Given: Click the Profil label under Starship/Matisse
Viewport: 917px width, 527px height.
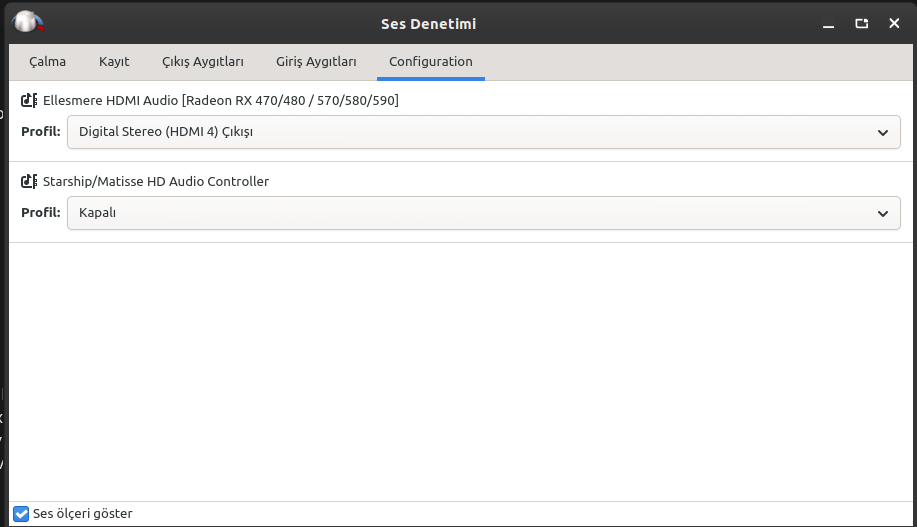Looking at the screenshot, I should 40,213.
